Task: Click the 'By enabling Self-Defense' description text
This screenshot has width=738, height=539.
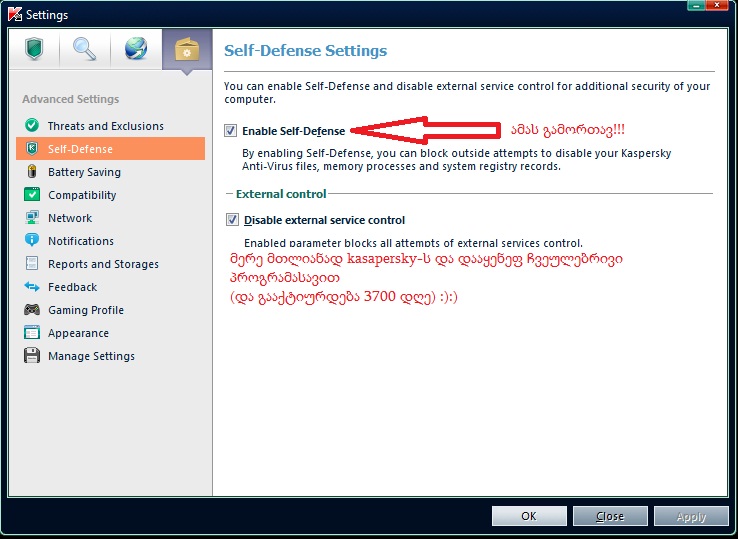Action: coord(457,160)
